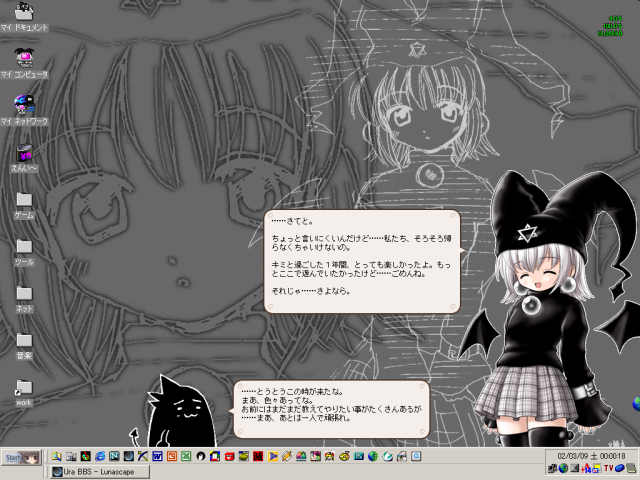Click the pink anime face quick launch icon
Image resolution: width=640 pixels, height=480 pixels.
[316, 456]
